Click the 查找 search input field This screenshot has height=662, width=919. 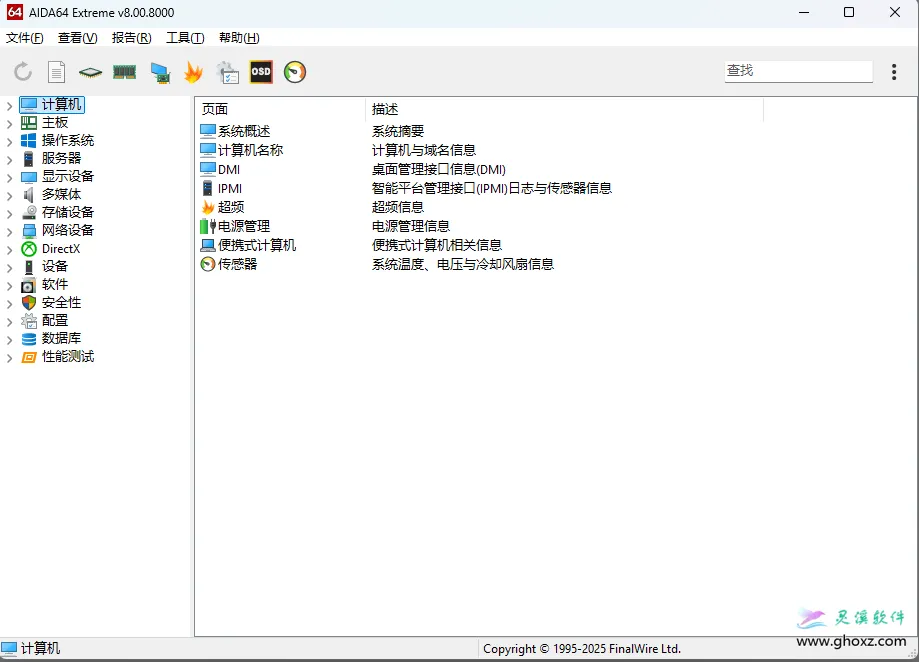point(797,71)
